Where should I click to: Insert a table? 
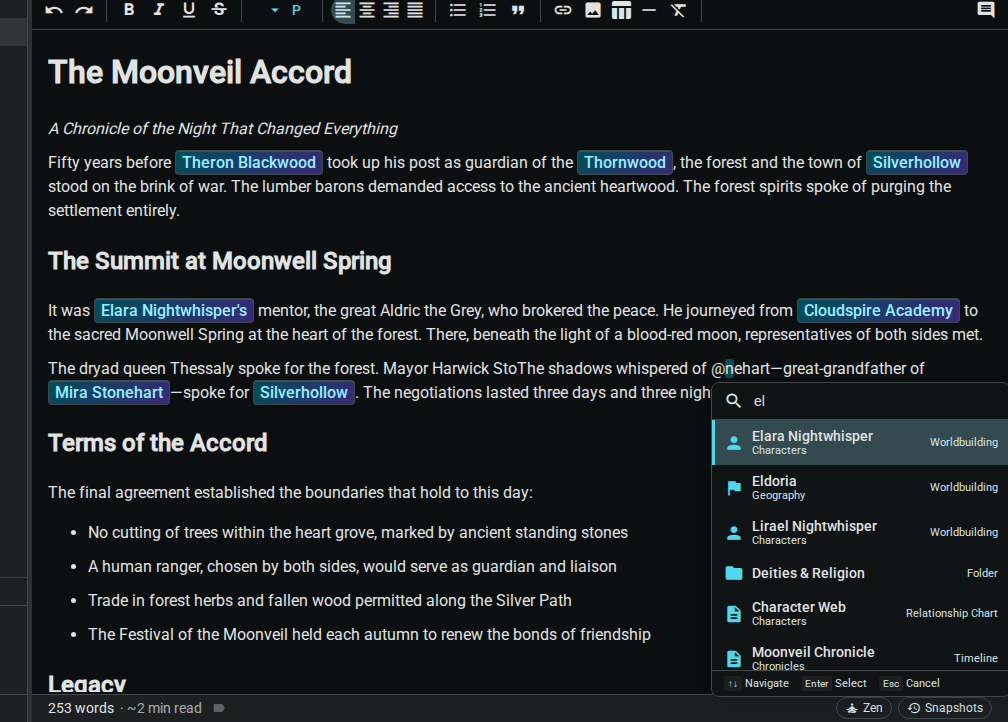621,10
